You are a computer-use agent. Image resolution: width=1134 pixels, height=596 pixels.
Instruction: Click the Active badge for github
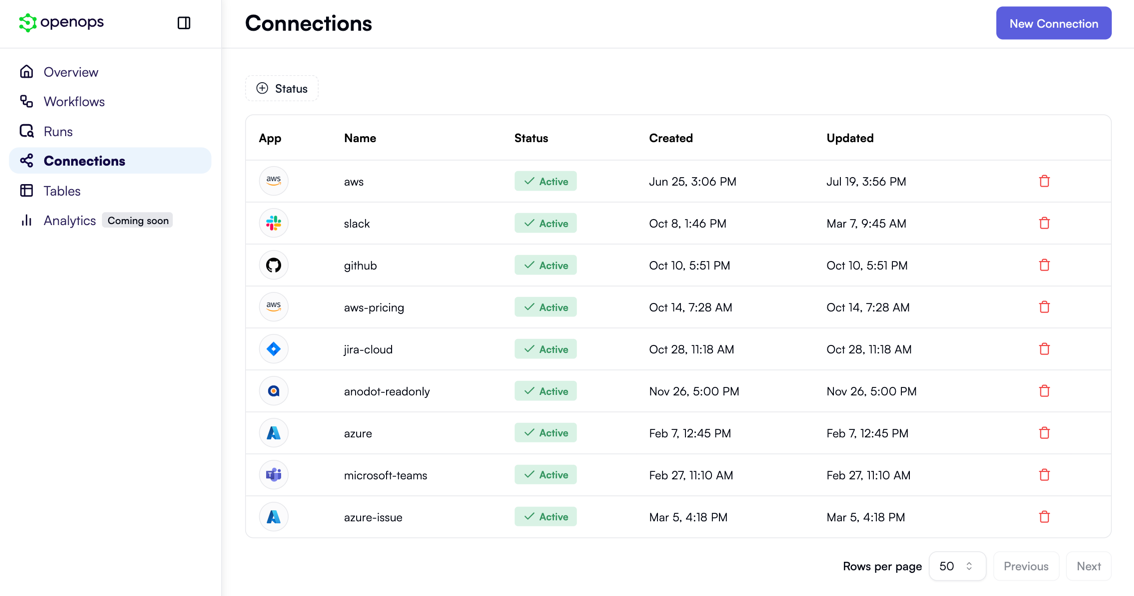pos(545,265)
